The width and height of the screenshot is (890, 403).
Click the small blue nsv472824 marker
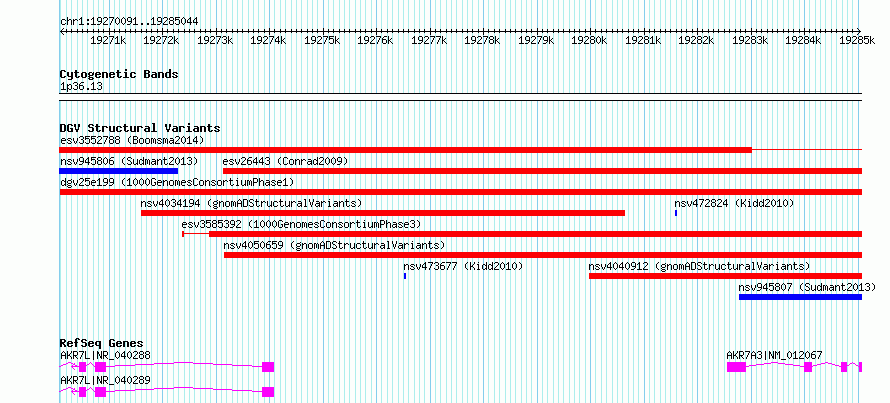(x=676, y=213)
